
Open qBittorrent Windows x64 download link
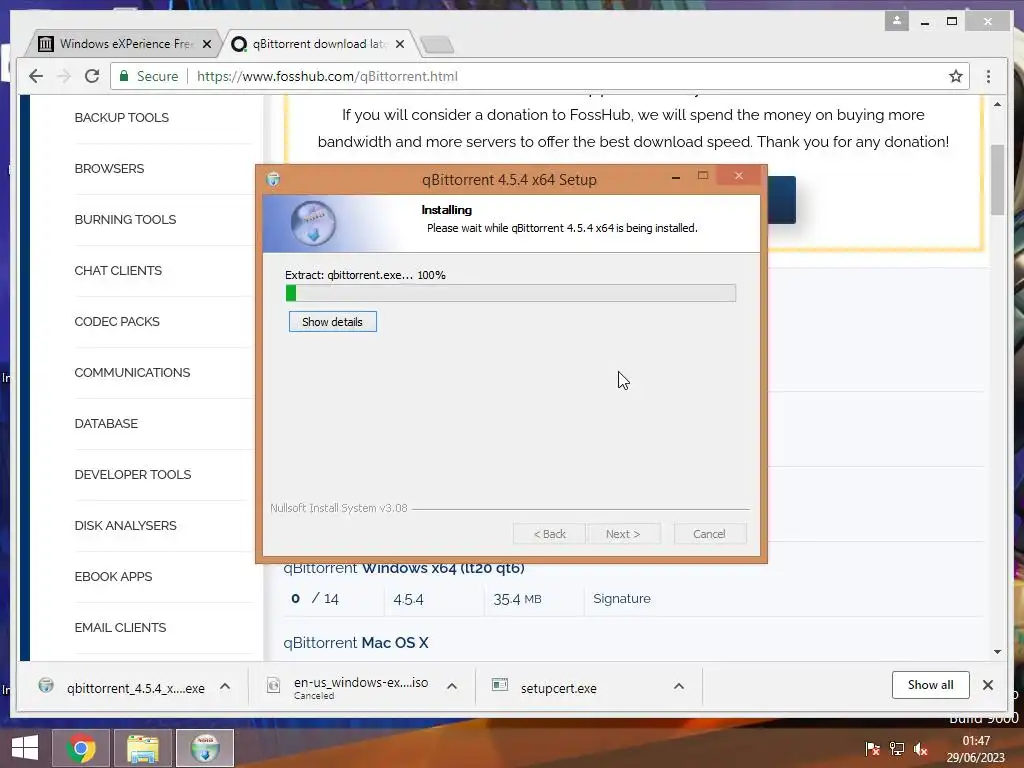pyautogui.click(x=404, y=568)
